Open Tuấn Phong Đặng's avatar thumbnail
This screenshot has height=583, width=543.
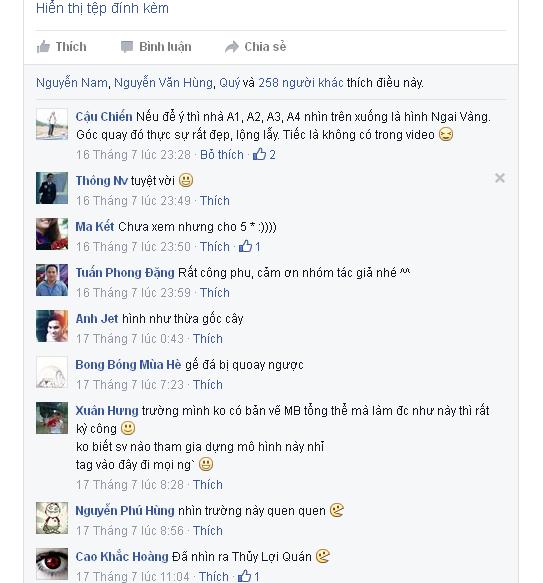coord(52,280)
